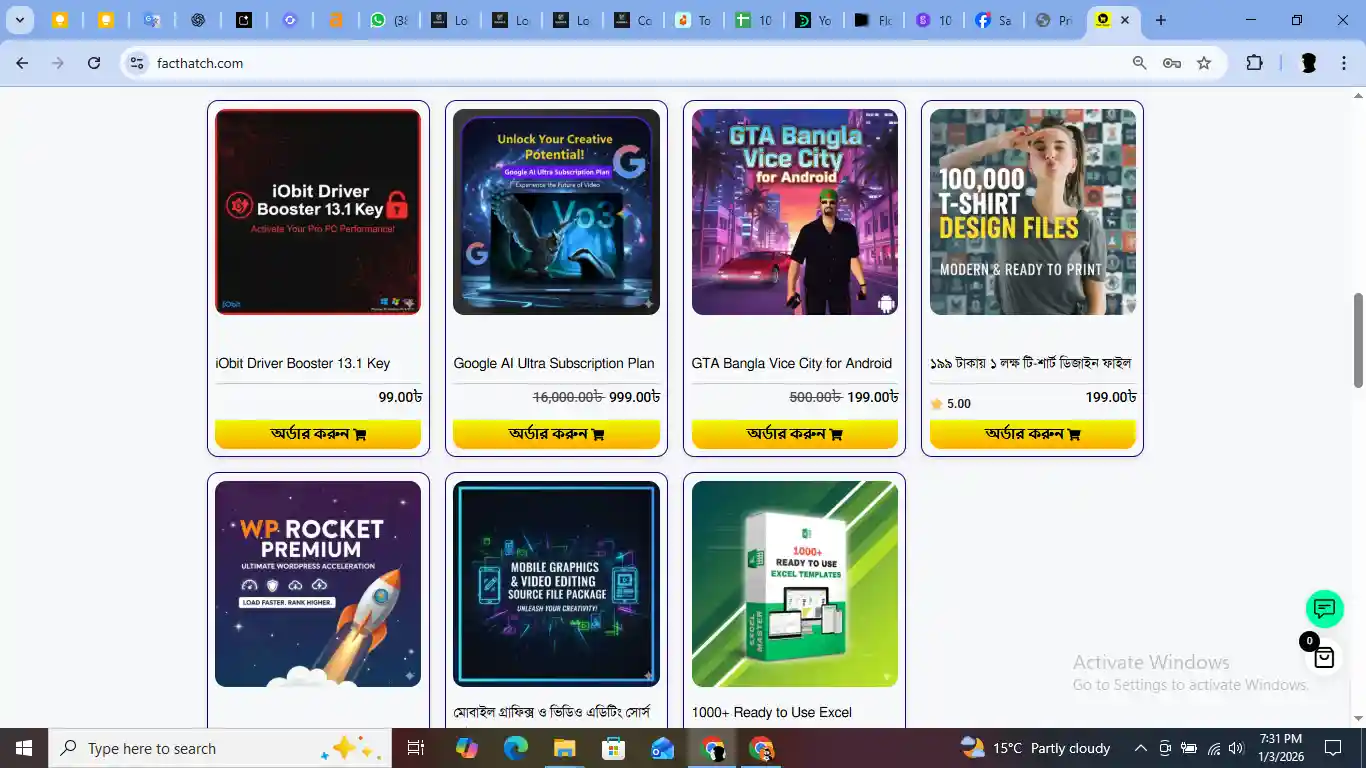Image resolution: width=1366 pixels, height=768 pixels.
Task: Order GTA Bangla Vice City for Android
Action: [795, 434]
